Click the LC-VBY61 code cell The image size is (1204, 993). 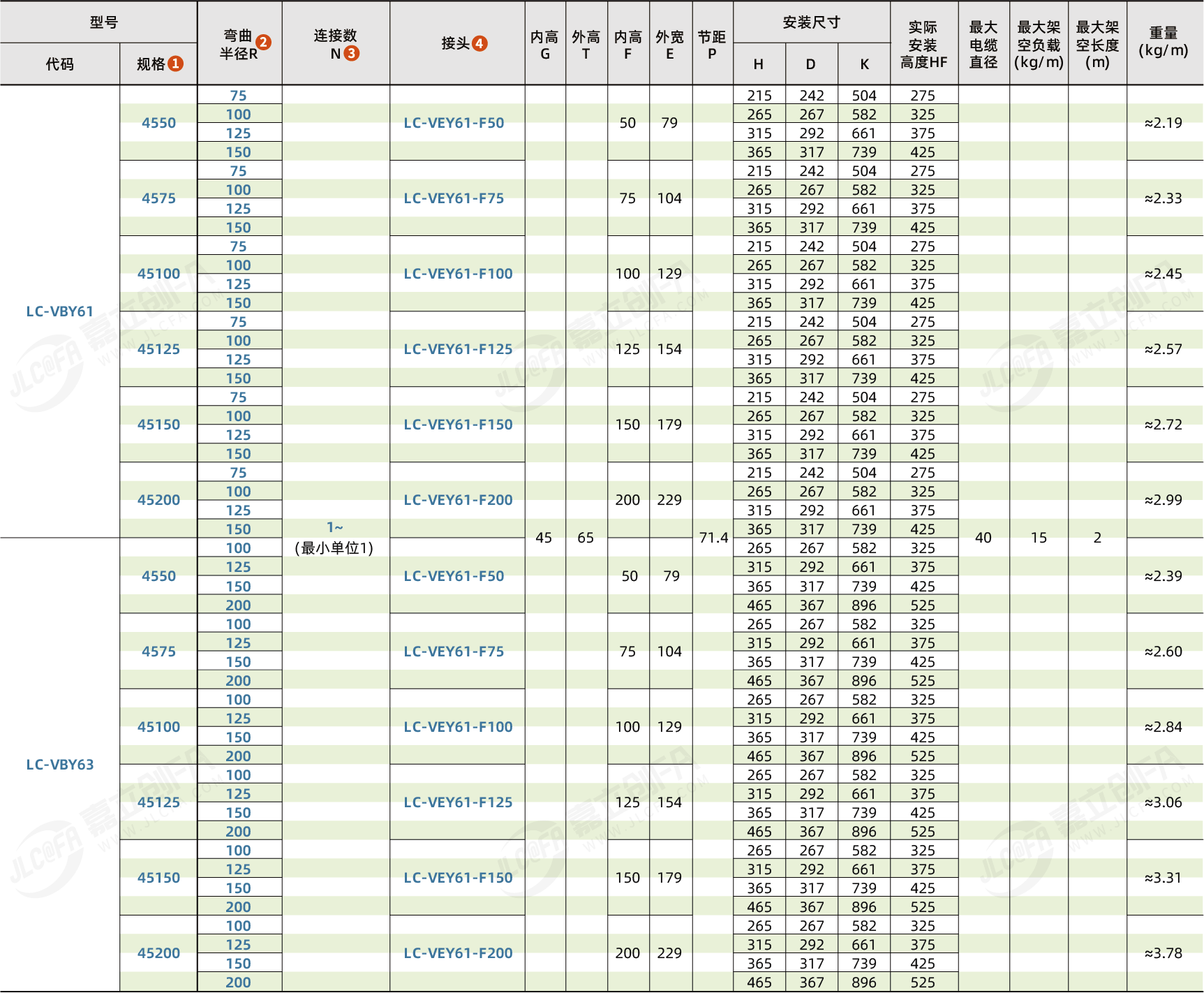click(60, 311)
